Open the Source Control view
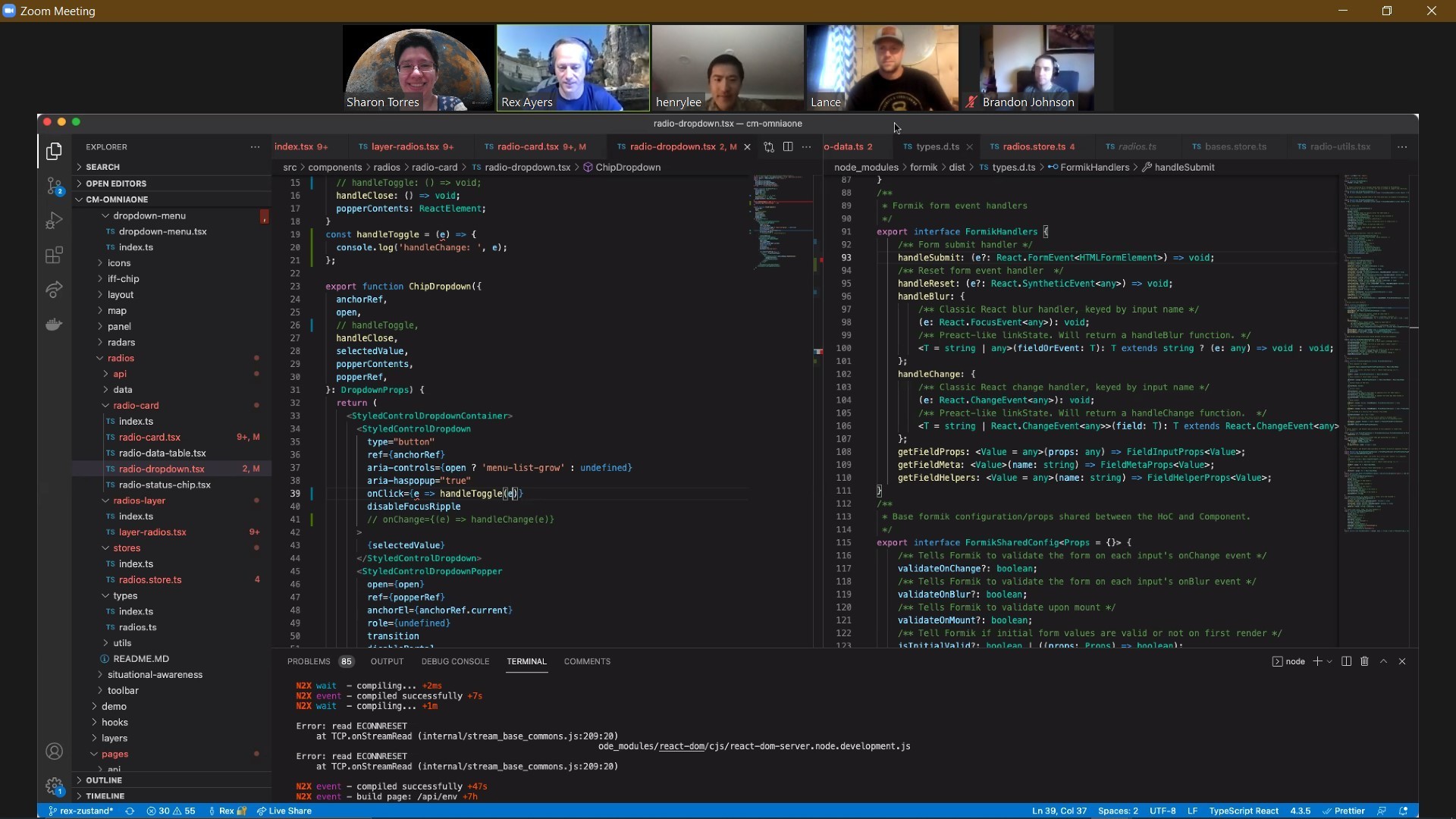The width and height of the screenshot is (1456, 819). click(54, 186)
